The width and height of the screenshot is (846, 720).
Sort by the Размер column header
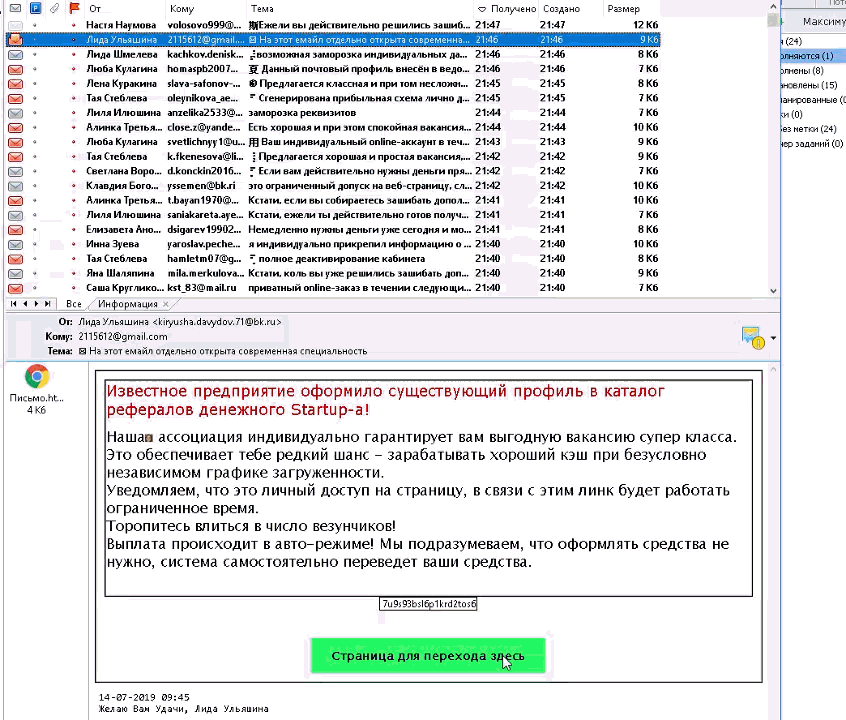(623, 9)
